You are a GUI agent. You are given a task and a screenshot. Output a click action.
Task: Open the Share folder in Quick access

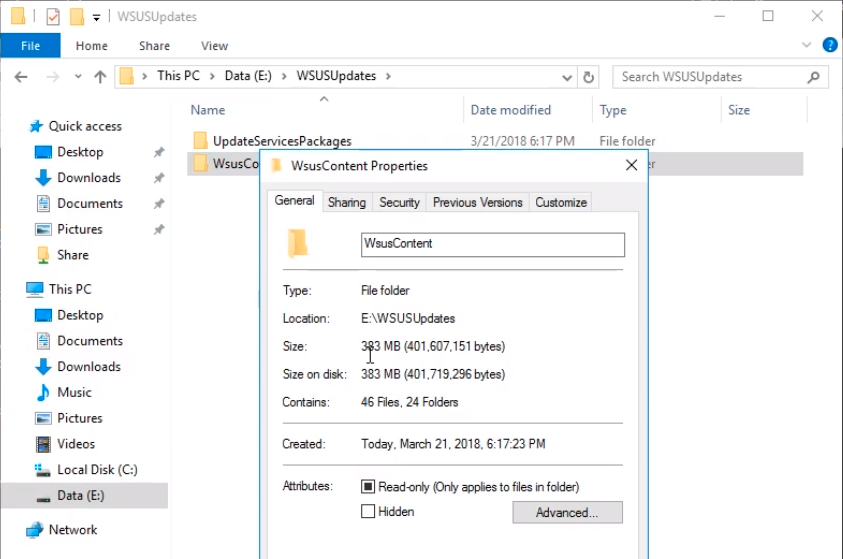tap(73, 255)
